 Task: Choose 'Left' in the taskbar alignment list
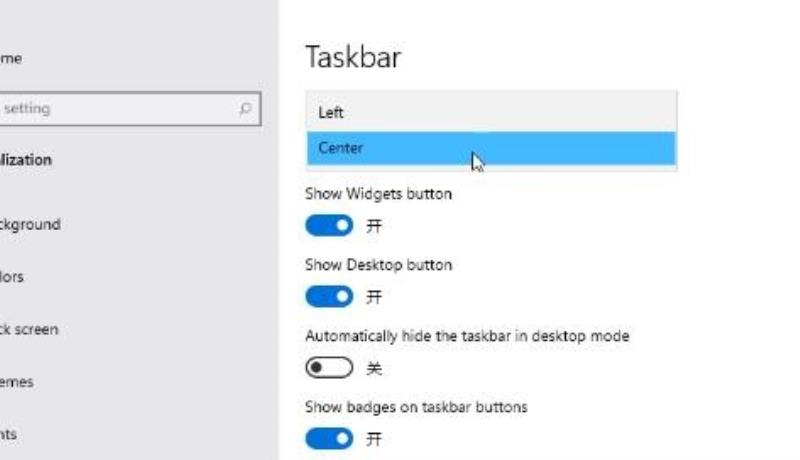[491, 112]
